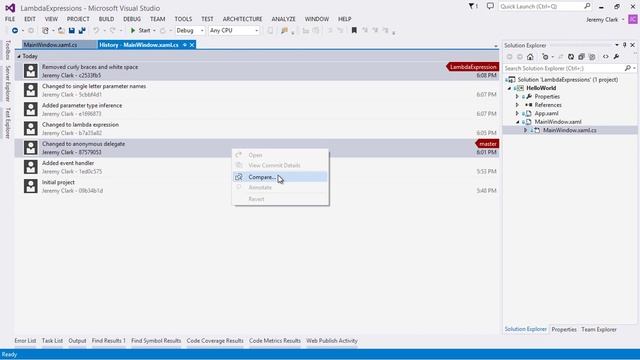Viewport: 640px width, 360px height.
Task: Click avatar of 'Initial project' commit
Action: coord(31,186)
